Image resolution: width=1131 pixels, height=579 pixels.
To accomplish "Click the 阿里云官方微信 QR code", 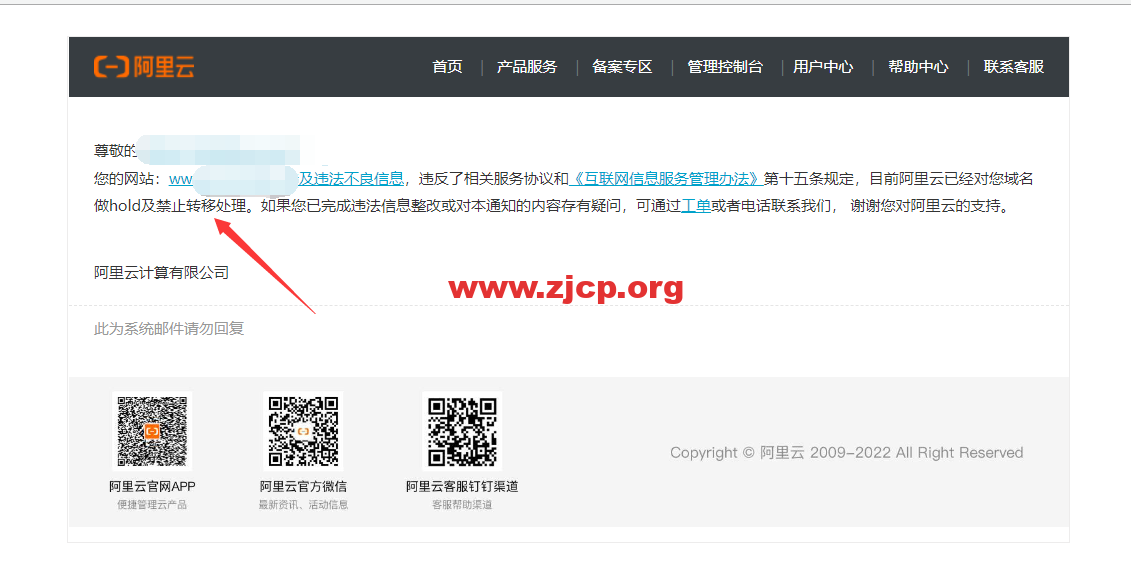I will 303,430.
